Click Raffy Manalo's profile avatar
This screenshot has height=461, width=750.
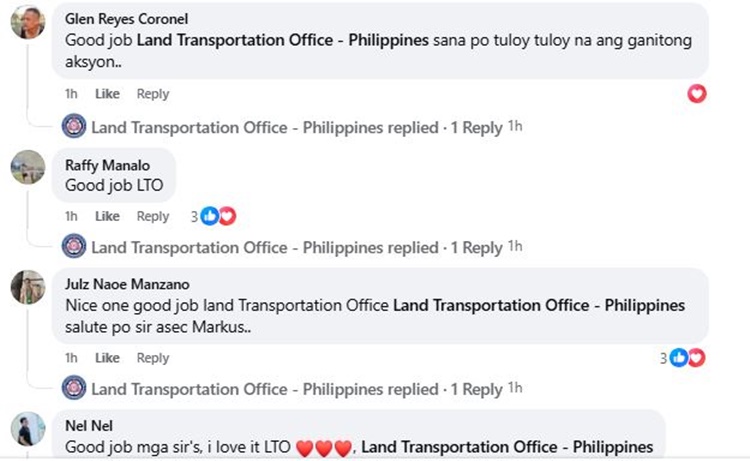point(27,167)
